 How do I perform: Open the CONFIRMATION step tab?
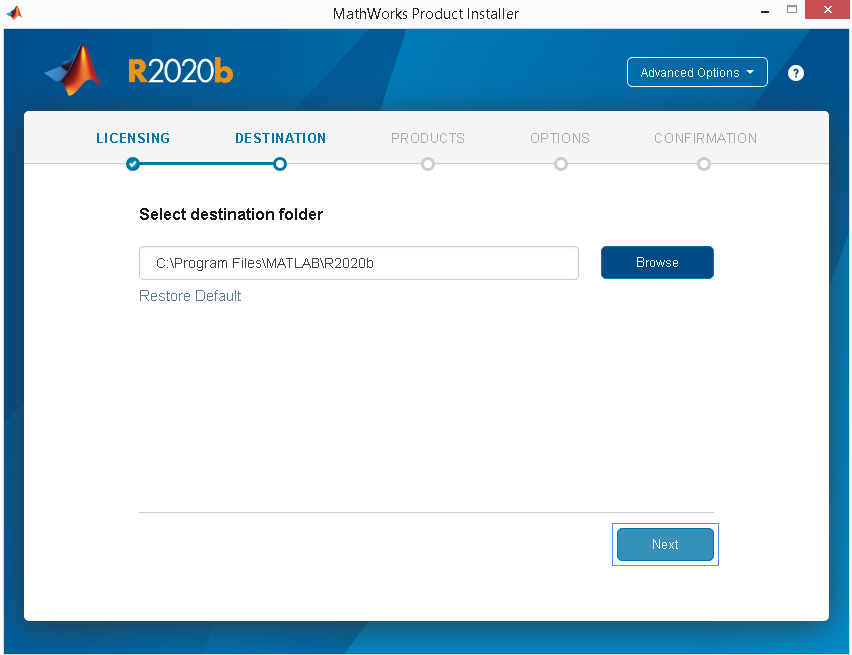(x=705, y=138)
